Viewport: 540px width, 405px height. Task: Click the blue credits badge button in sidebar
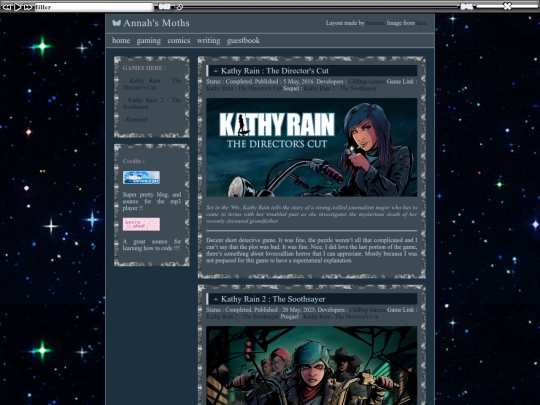pyautogui.click(x=141, y=177)
